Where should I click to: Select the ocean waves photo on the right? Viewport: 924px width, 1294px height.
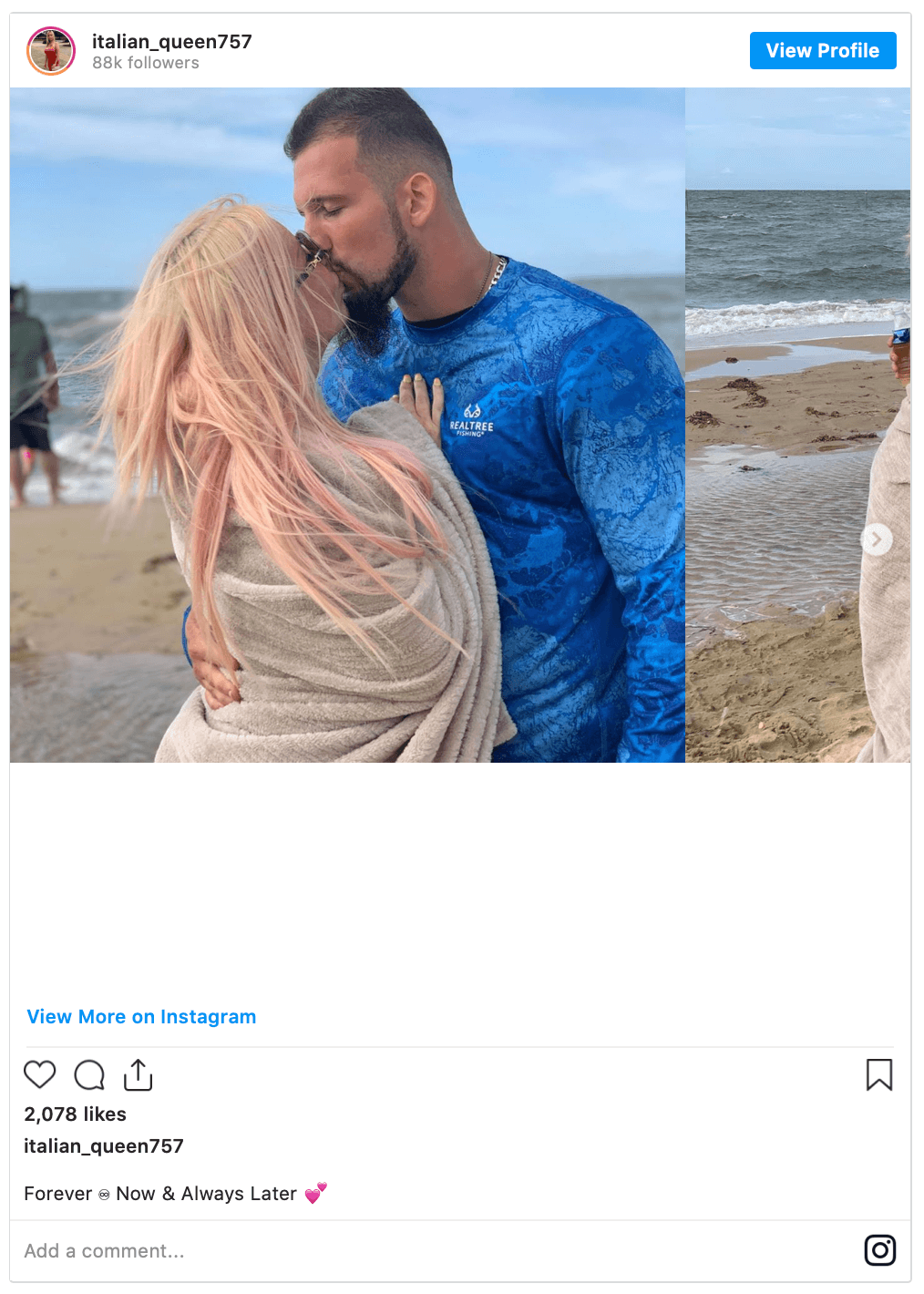(x=798, y=425)
